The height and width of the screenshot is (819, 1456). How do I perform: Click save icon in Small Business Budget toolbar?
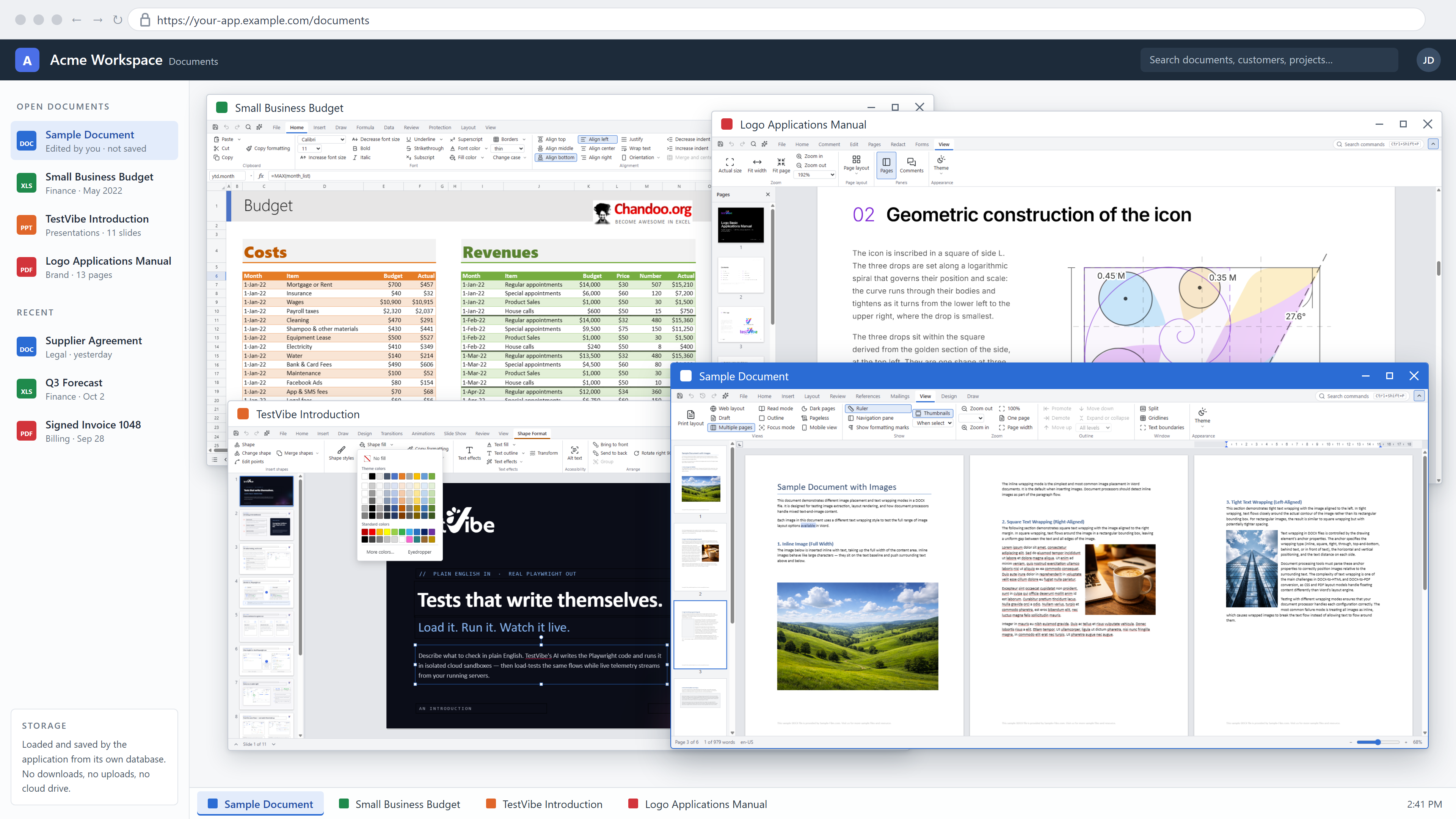pyautogui.click(x=215, y=127)
